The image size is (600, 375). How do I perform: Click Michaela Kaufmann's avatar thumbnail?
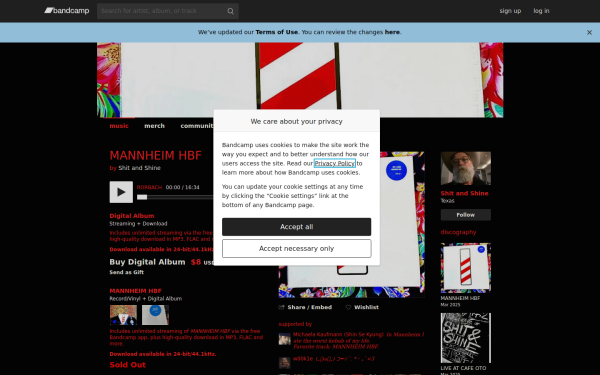click(x=284, y=339)
